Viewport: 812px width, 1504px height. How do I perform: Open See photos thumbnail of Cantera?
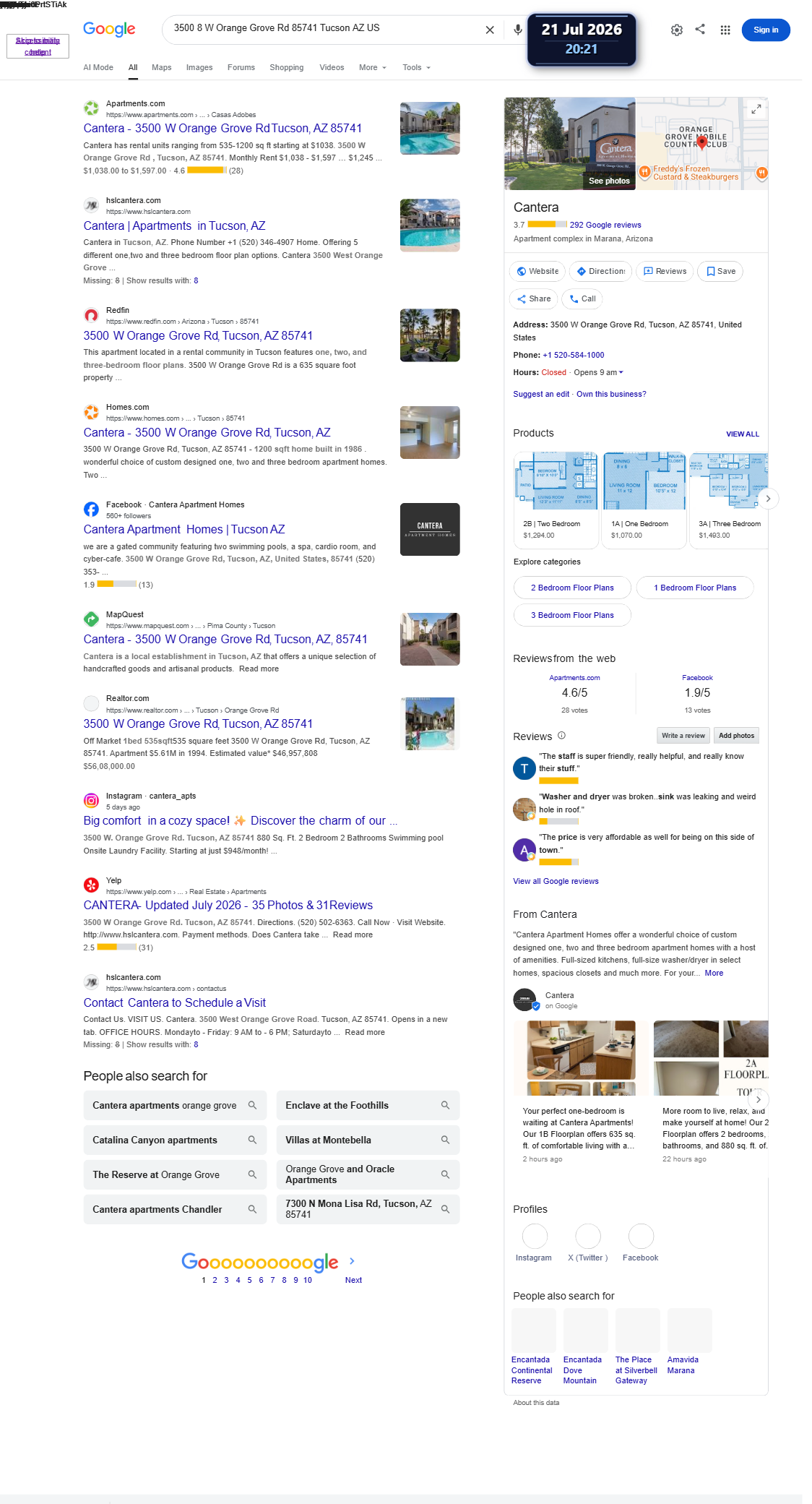(570, 143)
